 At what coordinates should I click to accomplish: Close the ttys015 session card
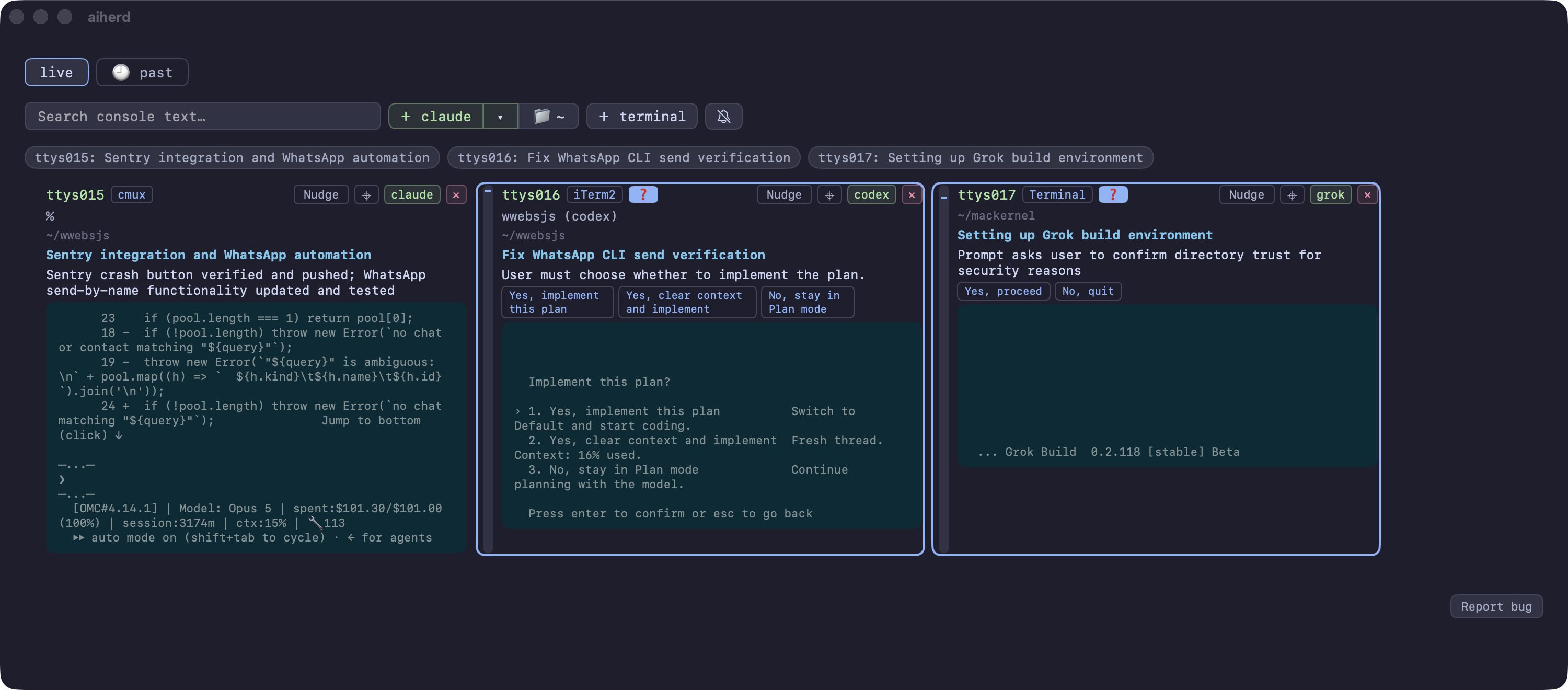click(456, 195)
